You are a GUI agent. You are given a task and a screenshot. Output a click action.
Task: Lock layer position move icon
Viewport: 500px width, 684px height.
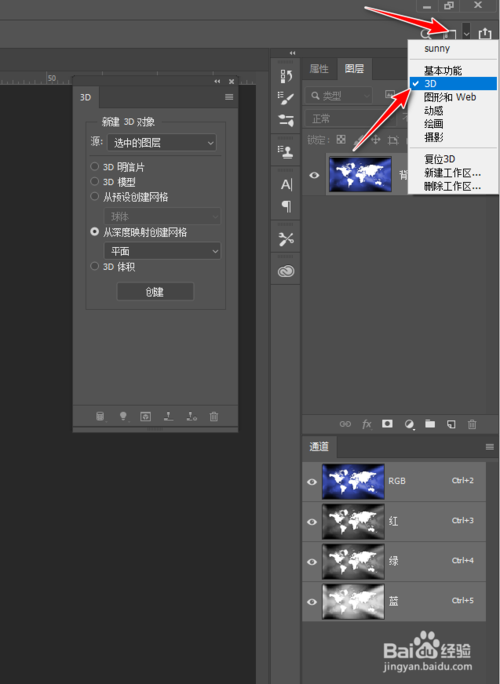(375, 140)
